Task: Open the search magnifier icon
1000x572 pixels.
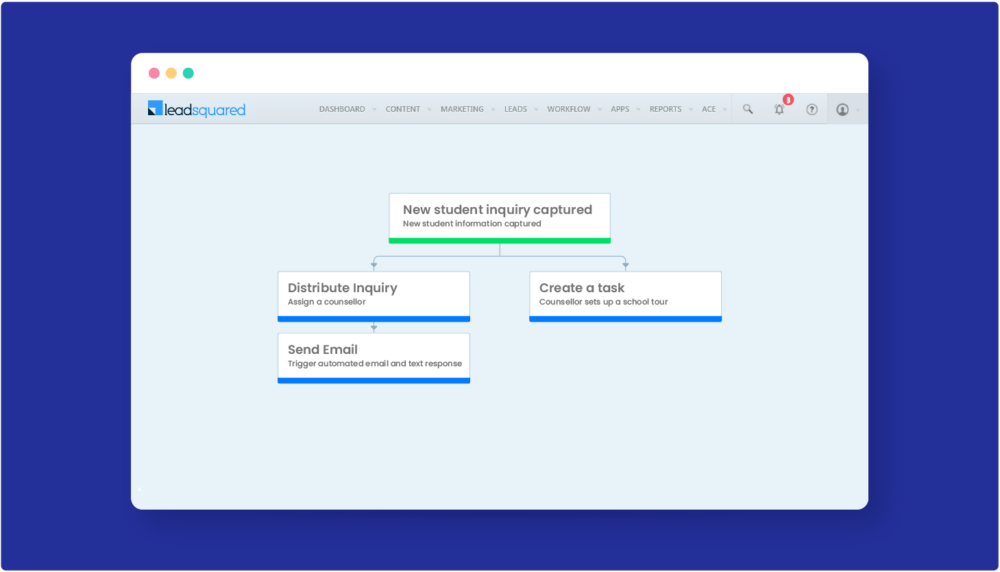Action: tap(747, 109)
